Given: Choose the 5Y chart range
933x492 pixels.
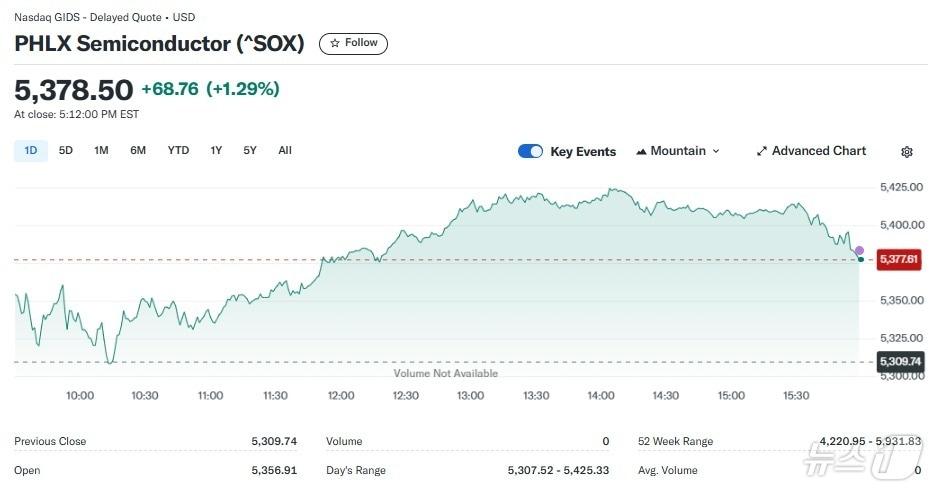Looking at the screenshot, I should [250, 150].
